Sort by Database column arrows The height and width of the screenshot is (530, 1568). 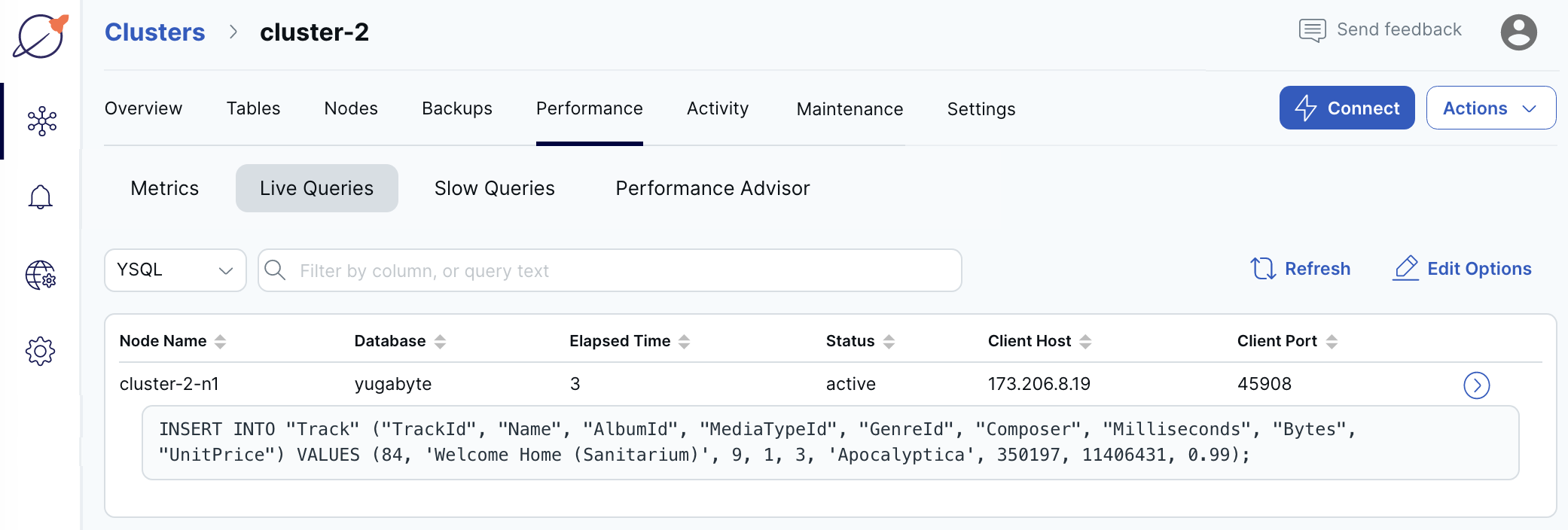(x=440, y=342)
